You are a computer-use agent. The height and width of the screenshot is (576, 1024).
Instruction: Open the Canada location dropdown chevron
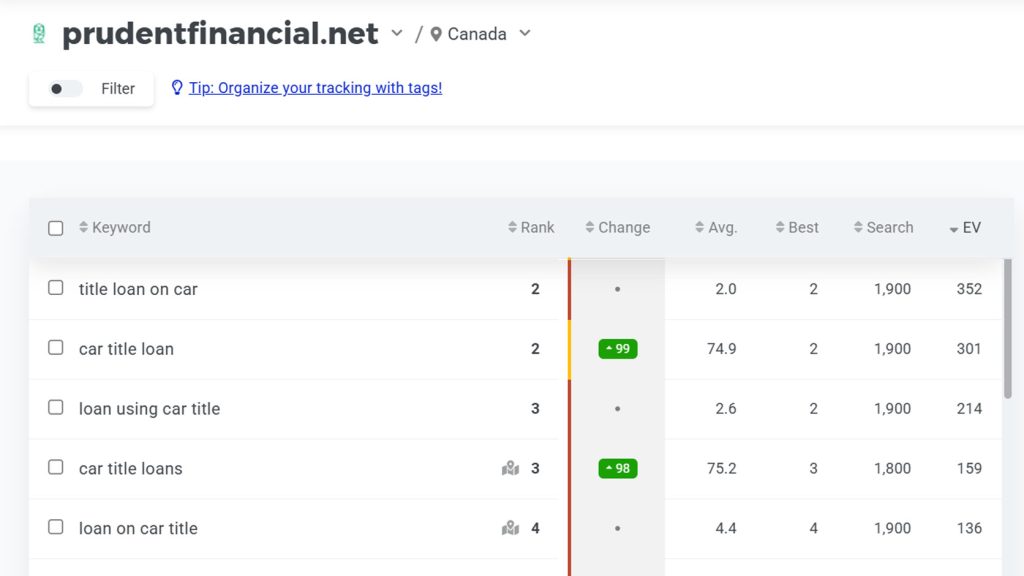[524, 33]
